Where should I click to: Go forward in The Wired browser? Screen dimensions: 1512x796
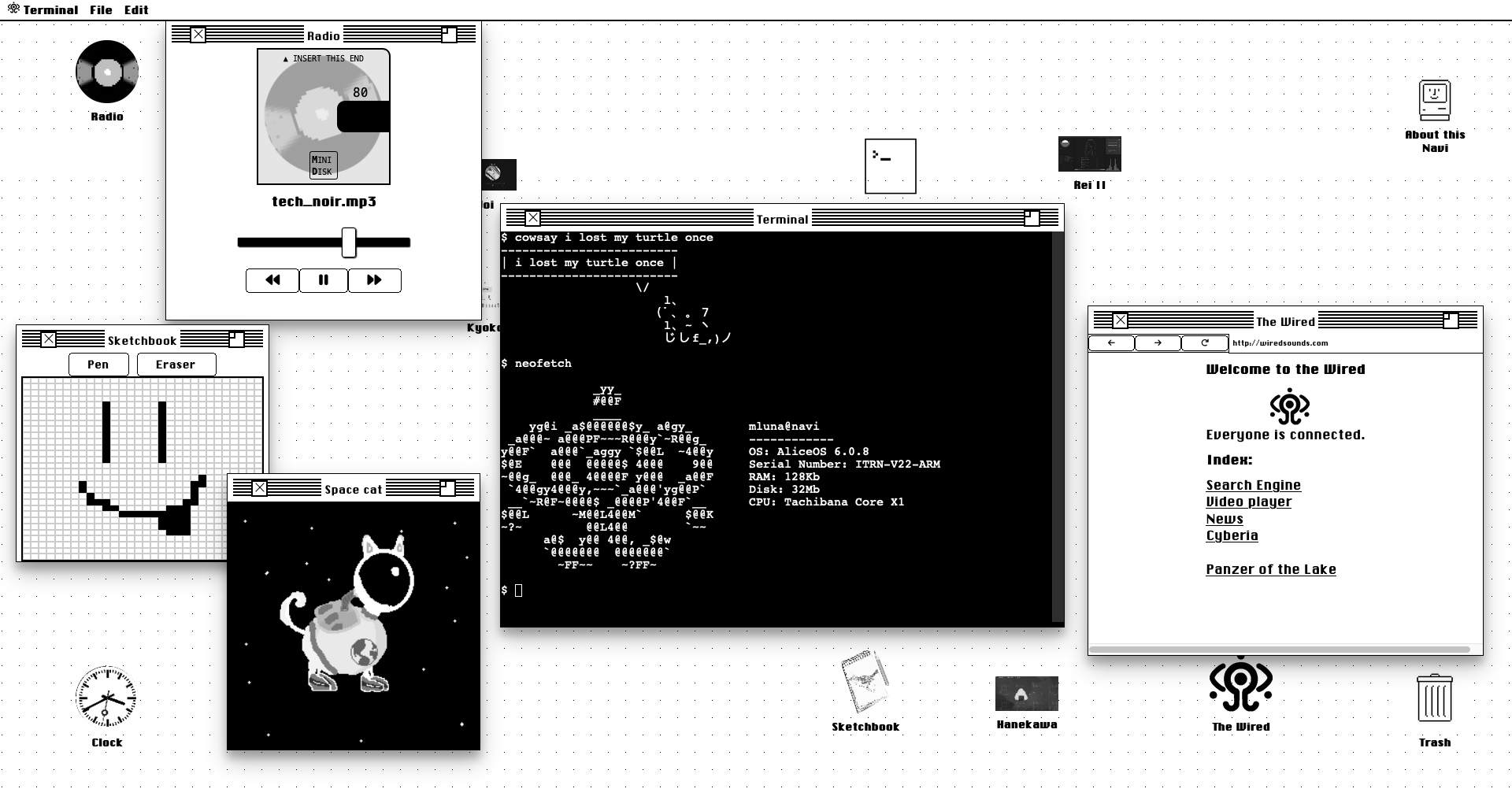(x=1158, y=343)
